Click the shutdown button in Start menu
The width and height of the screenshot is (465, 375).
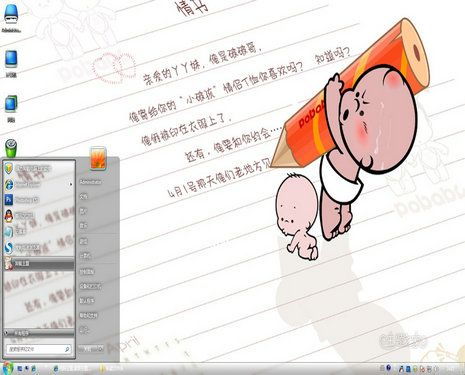pyautogui.click(x=88, y=349)
